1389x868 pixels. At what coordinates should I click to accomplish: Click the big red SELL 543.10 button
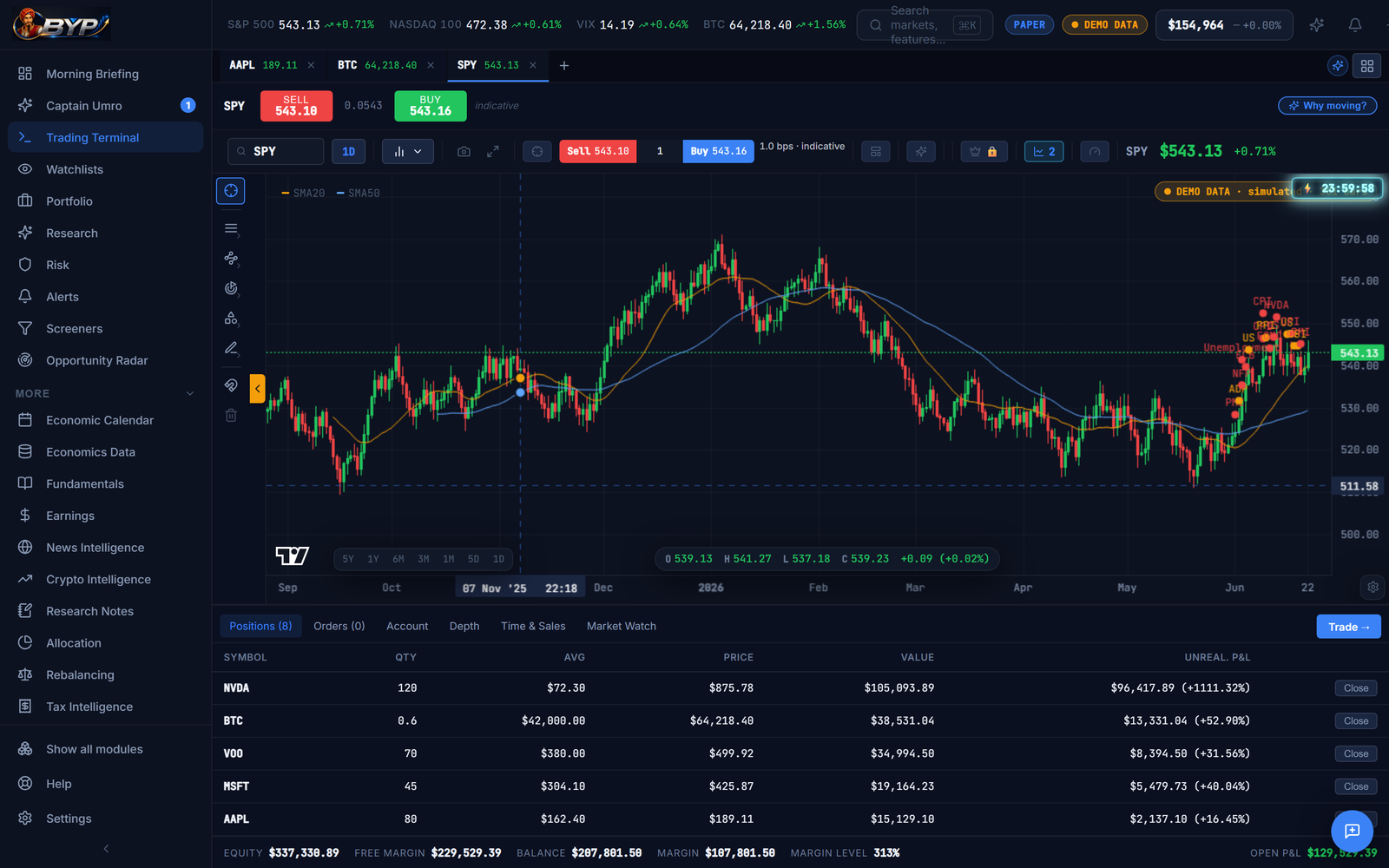[296, 106]
